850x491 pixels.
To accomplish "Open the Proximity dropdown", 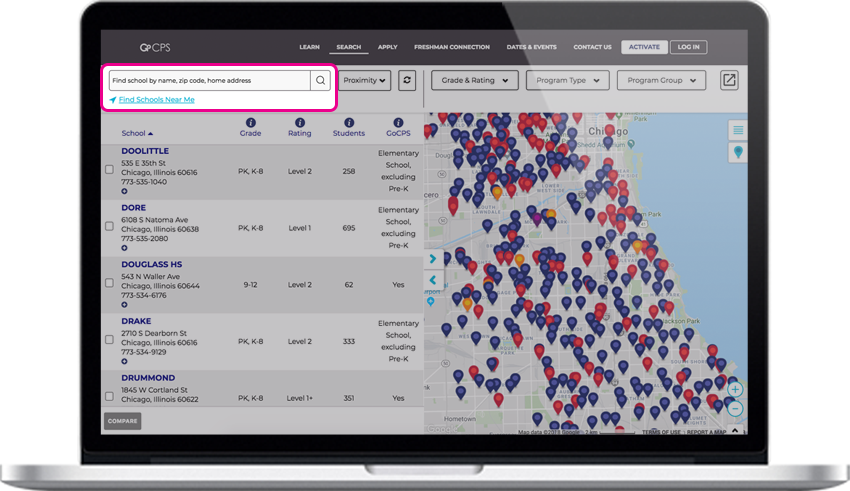I will coord(365,80).
